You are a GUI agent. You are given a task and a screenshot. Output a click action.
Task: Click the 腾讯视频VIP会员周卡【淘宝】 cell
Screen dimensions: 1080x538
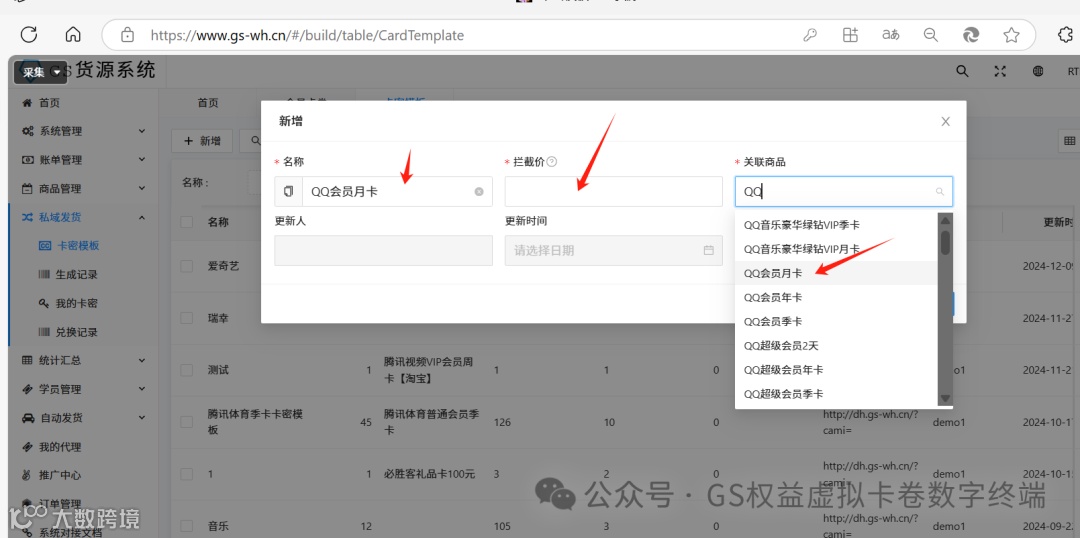[430, 370]
